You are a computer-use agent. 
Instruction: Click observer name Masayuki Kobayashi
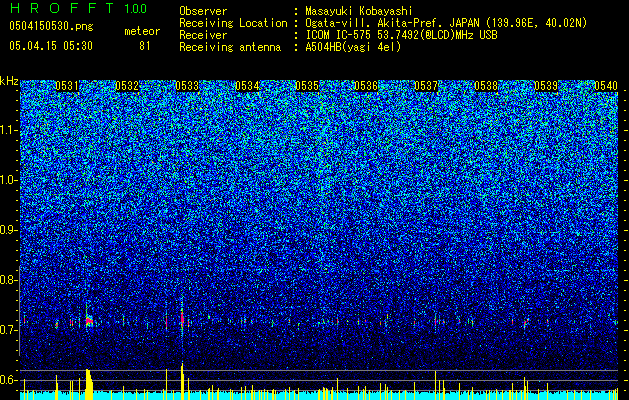359,11
